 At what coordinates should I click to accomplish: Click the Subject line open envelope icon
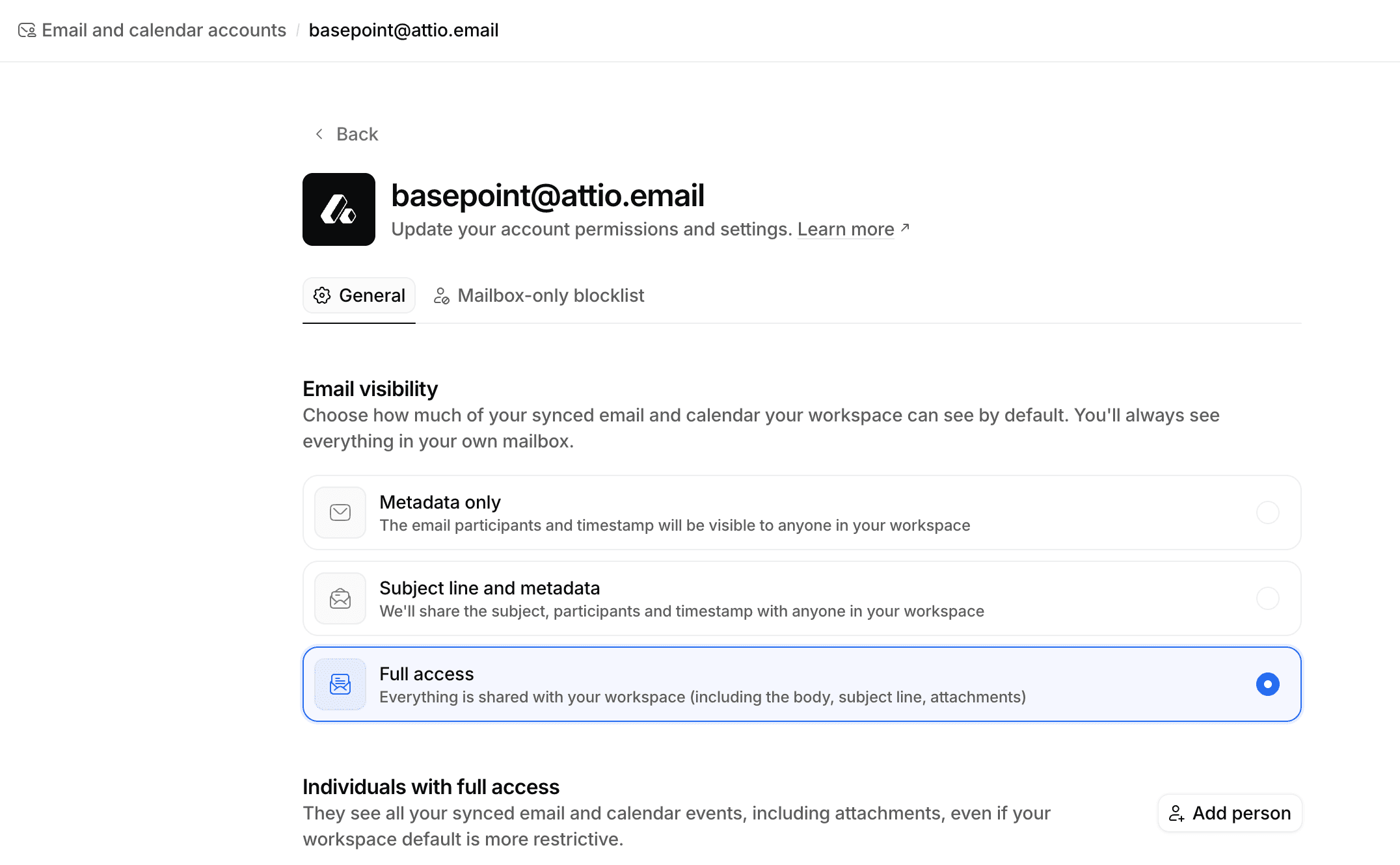pyautogui.click(x=340, y=598)
